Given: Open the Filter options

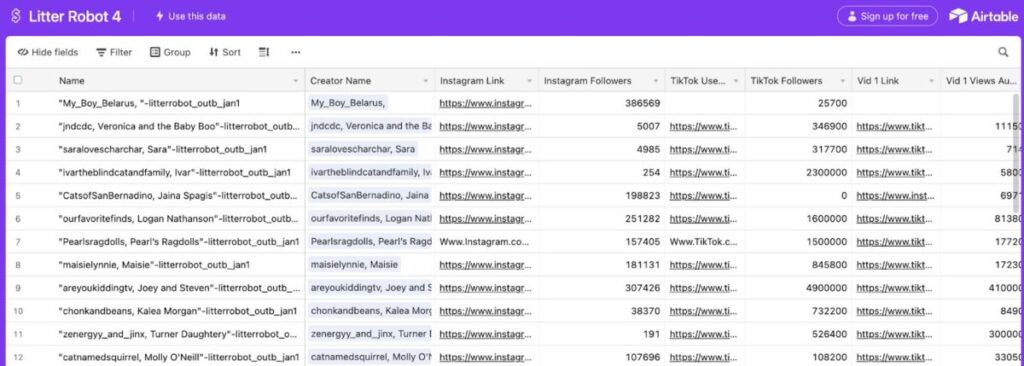Looking at the screenshot, I should [x=114, y=52].
